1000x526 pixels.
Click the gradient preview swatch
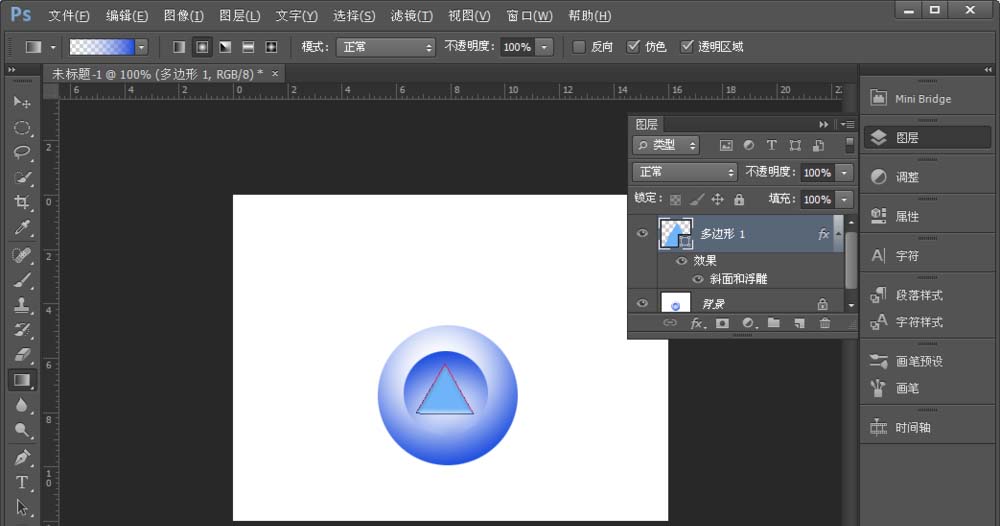point(101,47)
